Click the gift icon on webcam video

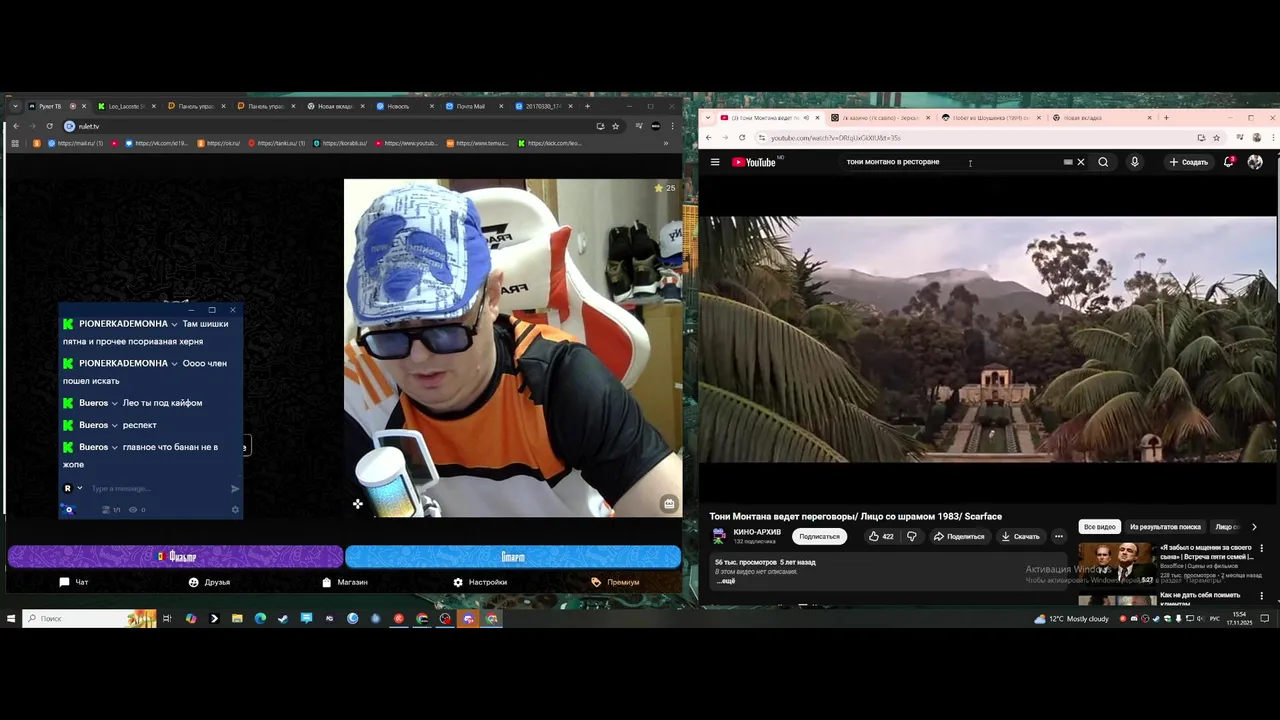[669, 504]
